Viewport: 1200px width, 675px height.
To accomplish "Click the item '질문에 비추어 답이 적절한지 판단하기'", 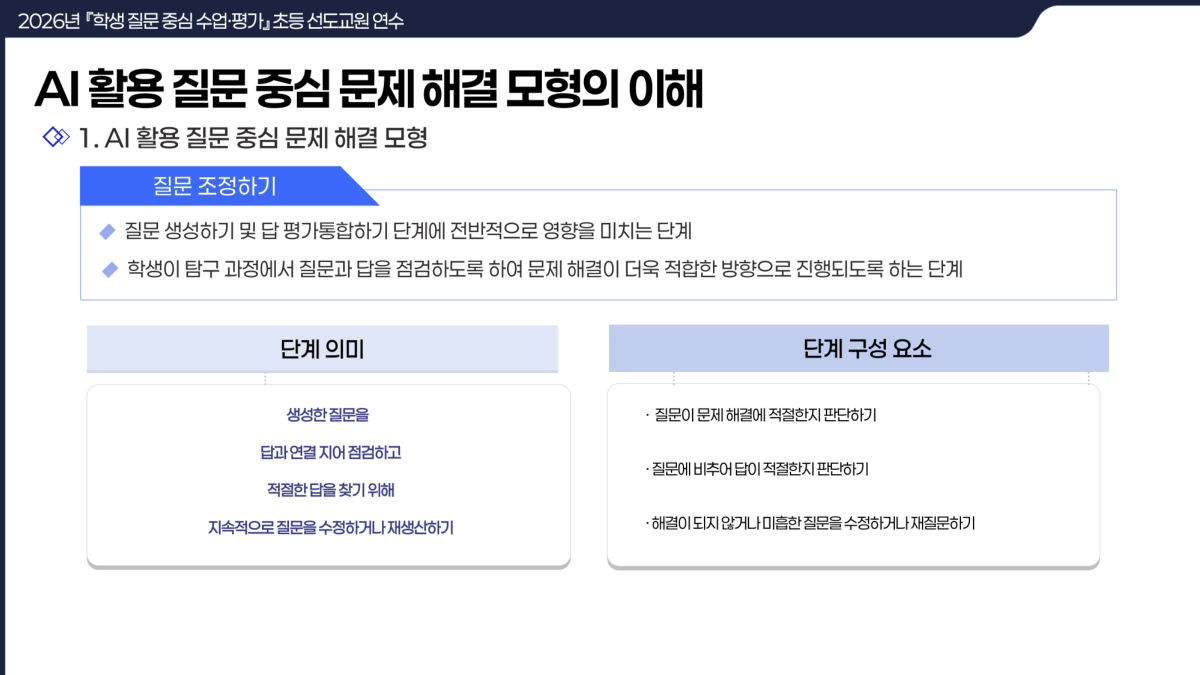I will point(757,468).
